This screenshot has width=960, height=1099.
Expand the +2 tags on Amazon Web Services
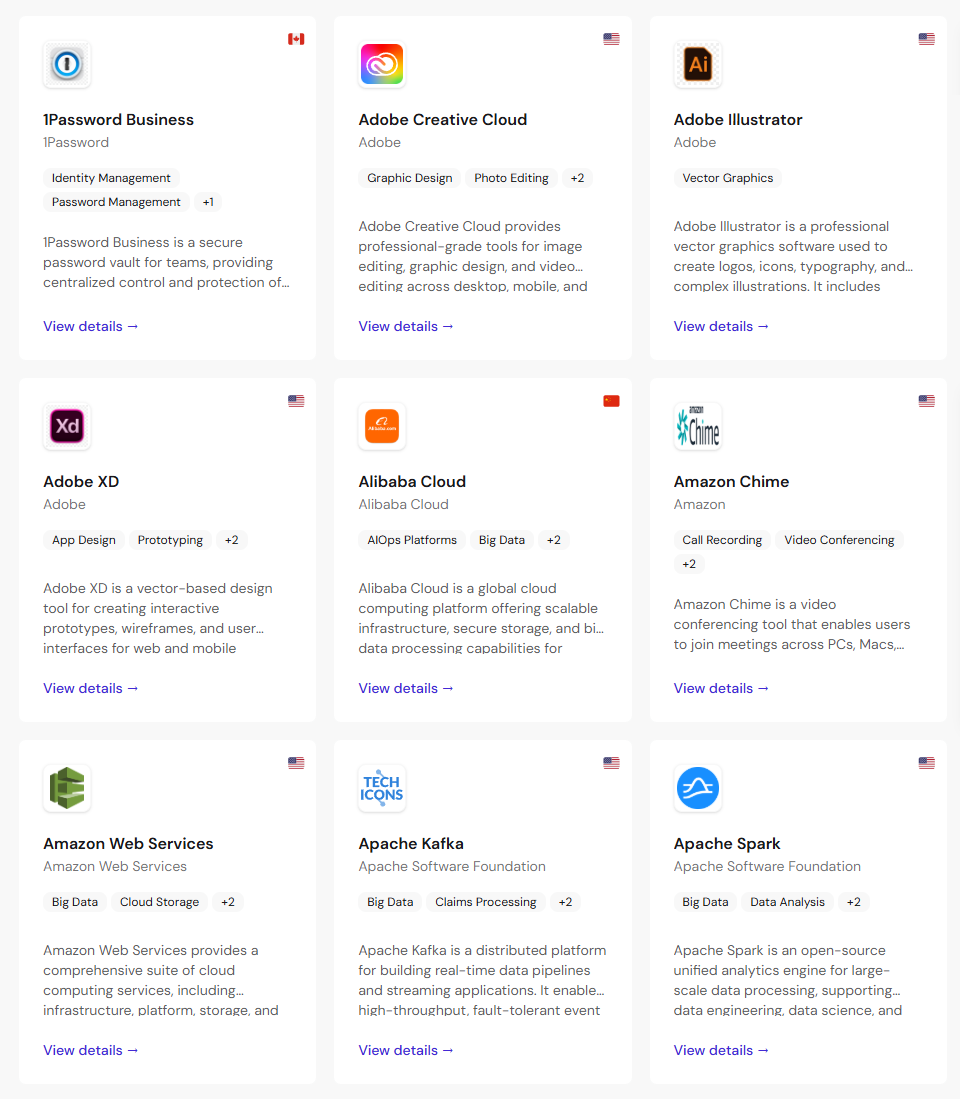click(x=228, y=901)
